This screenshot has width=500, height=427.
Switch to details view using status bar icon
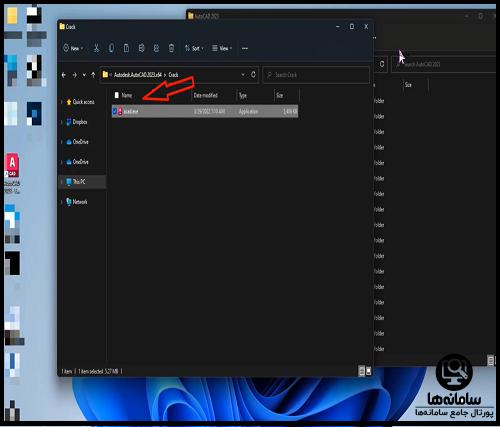tap(362, 371)
